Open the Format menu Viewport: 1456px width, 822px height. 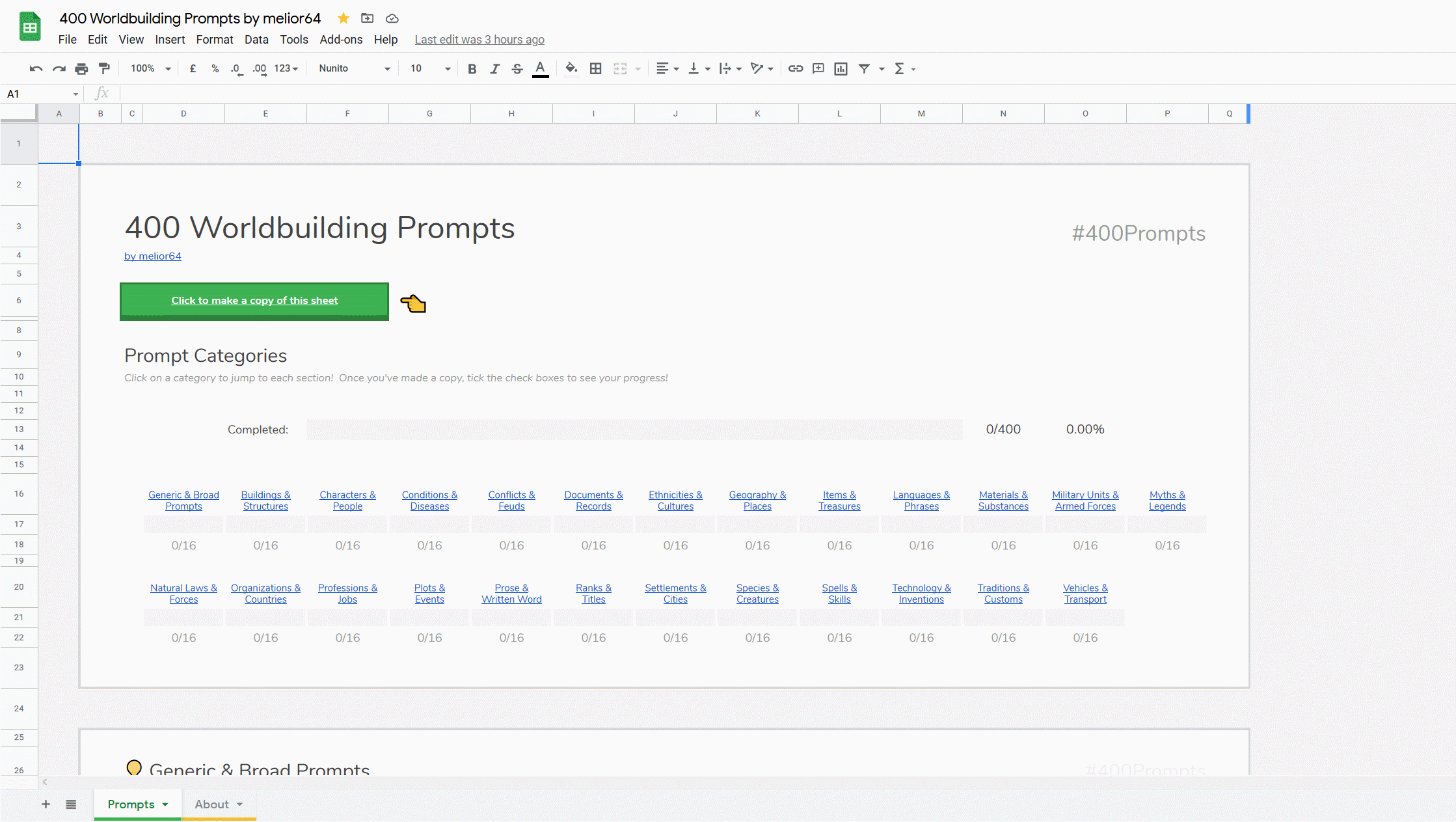(x=214, y=40)
